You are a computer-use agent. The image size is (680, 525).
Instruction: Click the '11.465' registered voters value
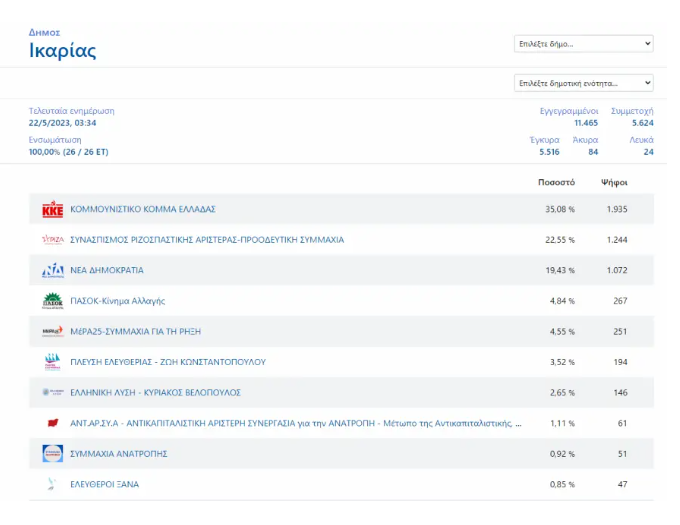pyautogui.click(x=586, y=123)
